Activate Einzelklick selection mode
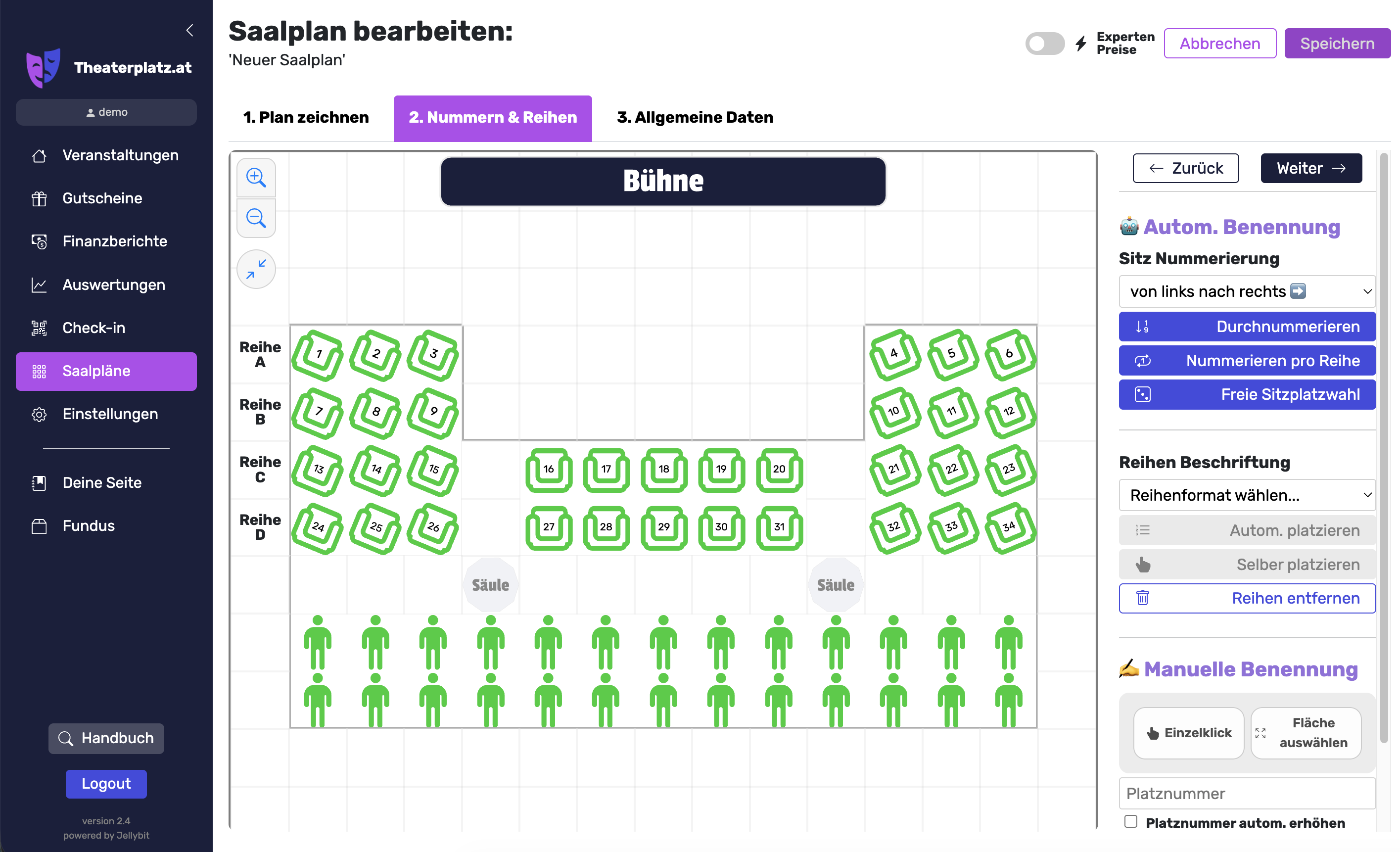 [x=1189, y=733]
